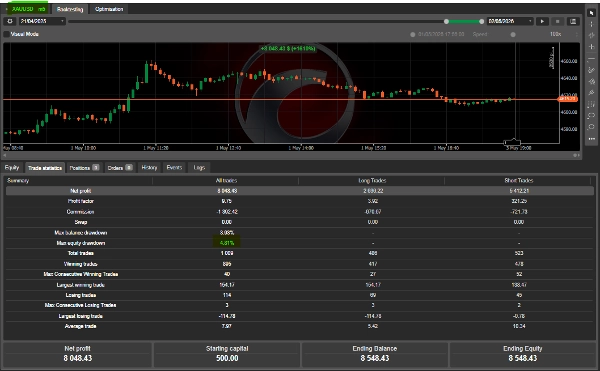Screen dimensions: 600x371
Task: Select Max Consecutive Winning Trades row
Action: (299, 274)
